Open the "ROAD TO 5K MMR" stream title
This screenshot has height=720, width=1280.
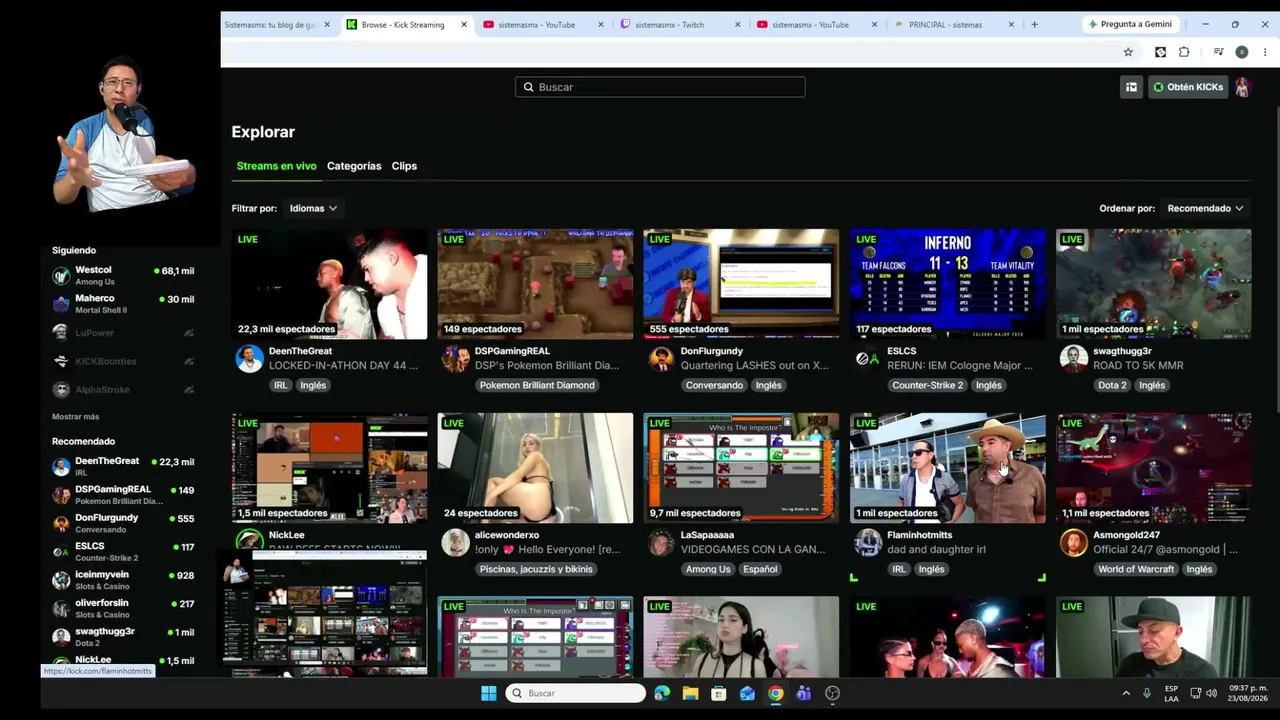(1138, 365)
